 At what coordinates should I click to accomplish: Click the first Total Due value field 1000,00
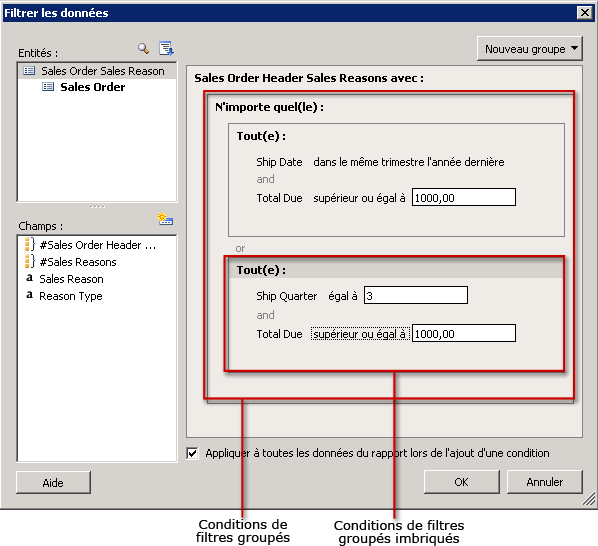click(464, 197)
